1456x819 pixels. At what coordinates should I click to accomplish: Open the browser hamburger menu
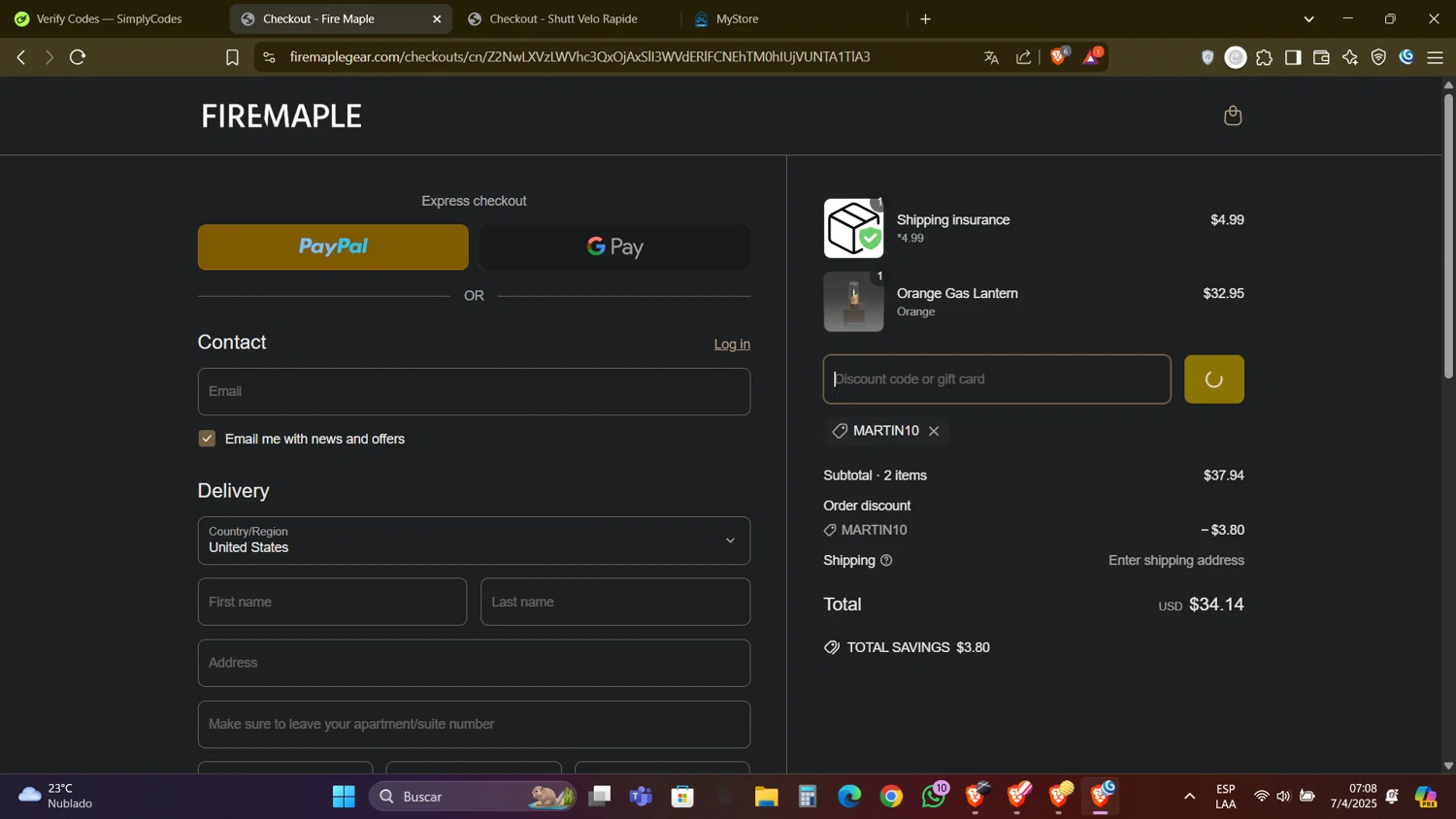tap(1435, 57)
